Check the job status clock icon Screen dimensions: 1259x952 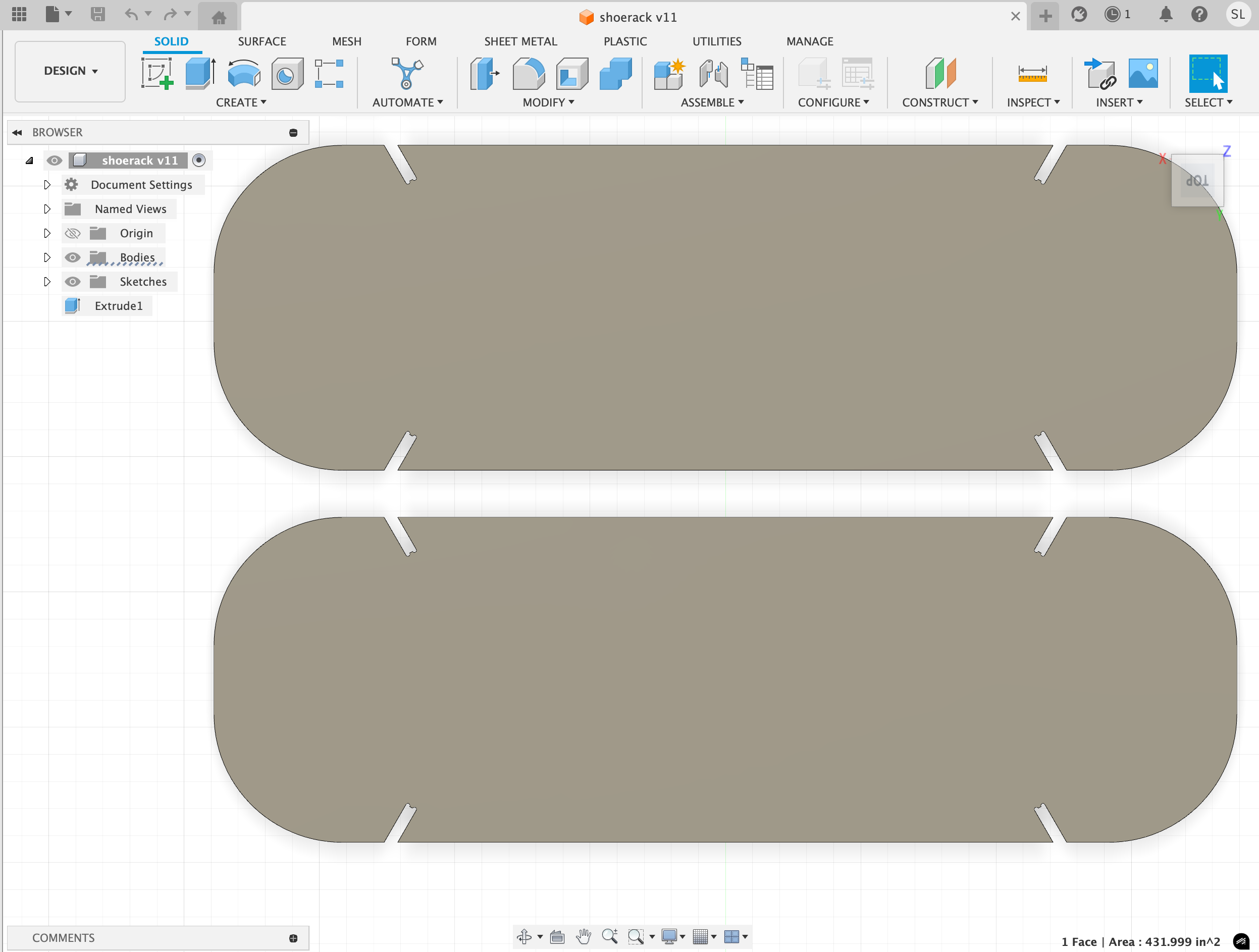(x=1112, y=14)
